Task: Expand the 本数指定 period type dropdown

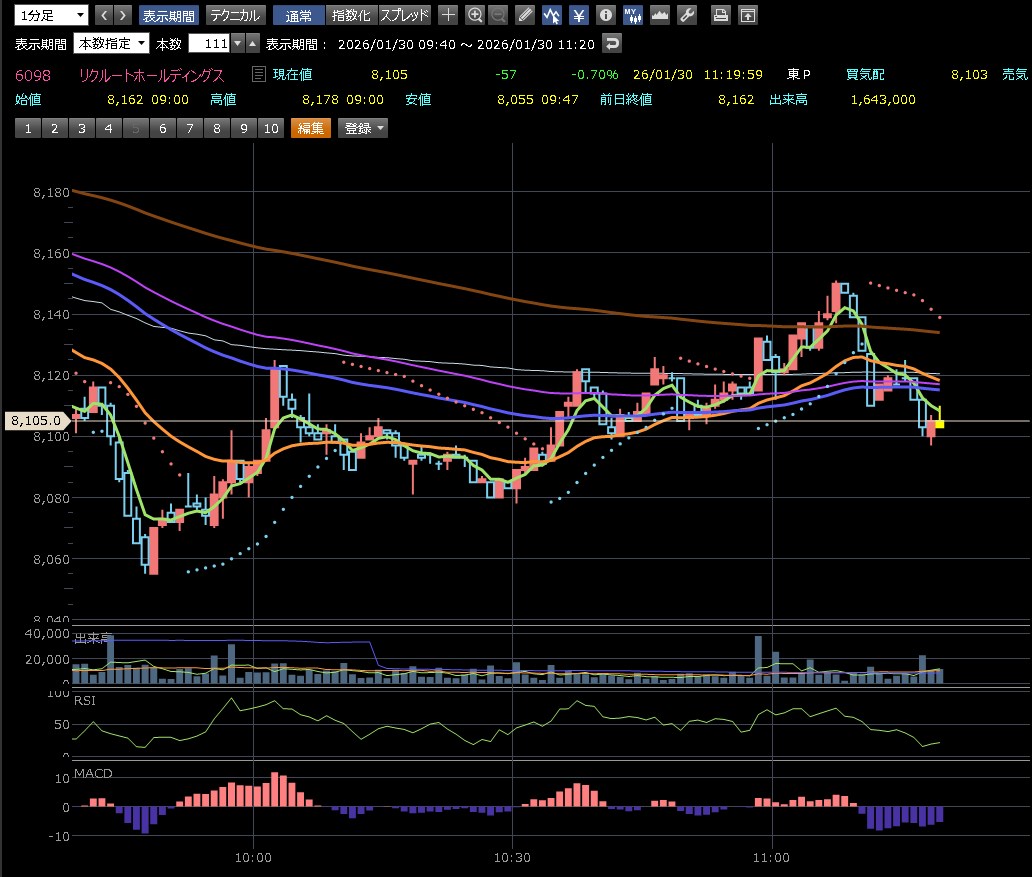Action: click(x=112, y=43)
